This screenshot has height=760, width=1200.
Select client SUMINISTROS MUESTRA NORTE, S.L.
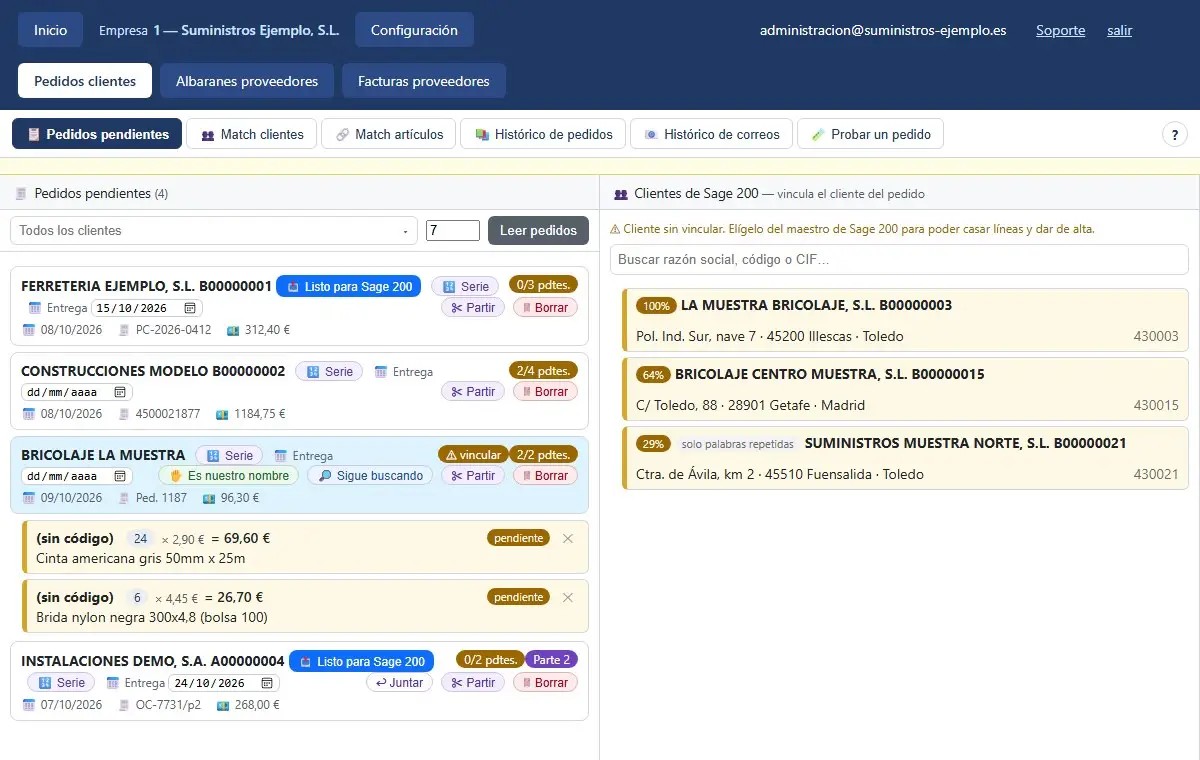click(905, 458)
